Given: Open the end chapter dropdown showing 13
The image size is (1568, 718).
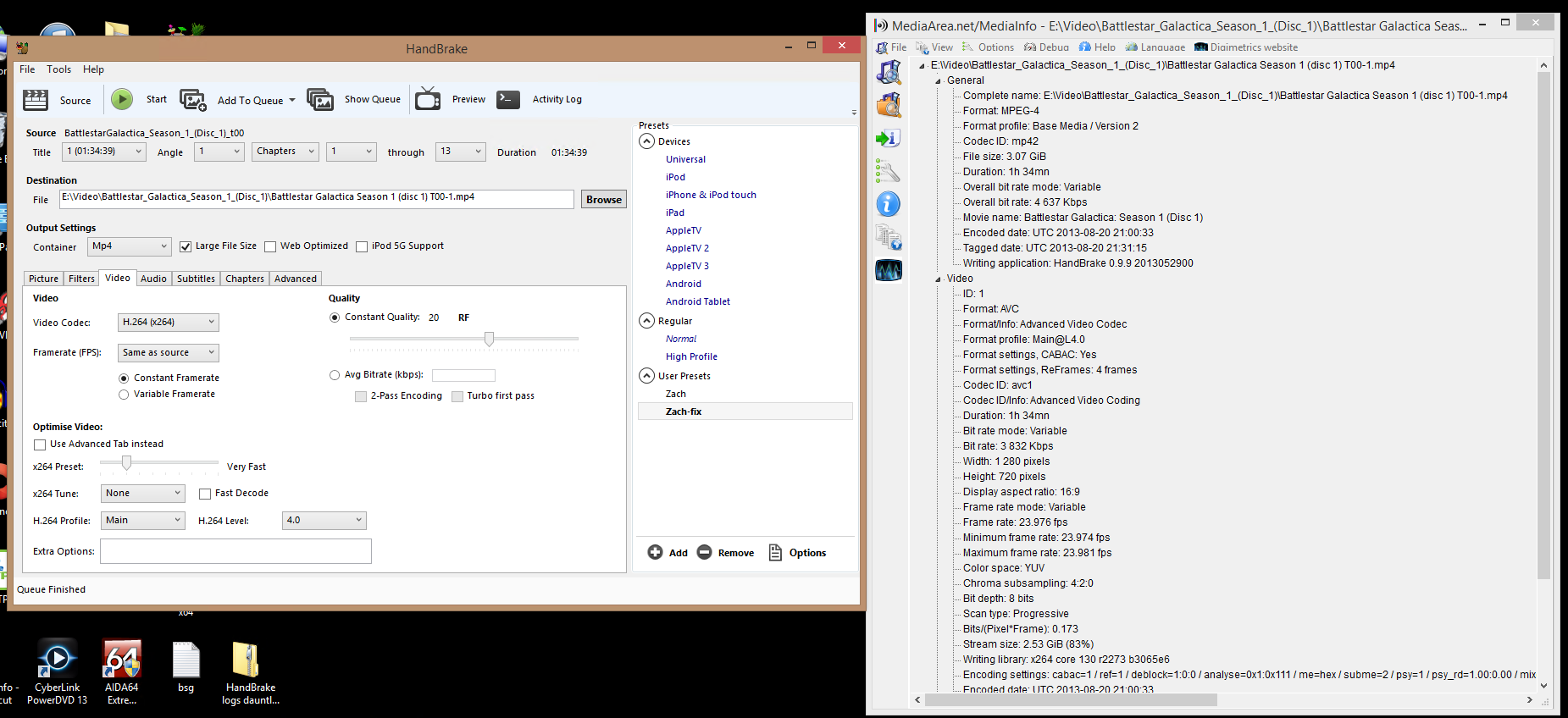Looking at the screenshot, I should 460,152.
